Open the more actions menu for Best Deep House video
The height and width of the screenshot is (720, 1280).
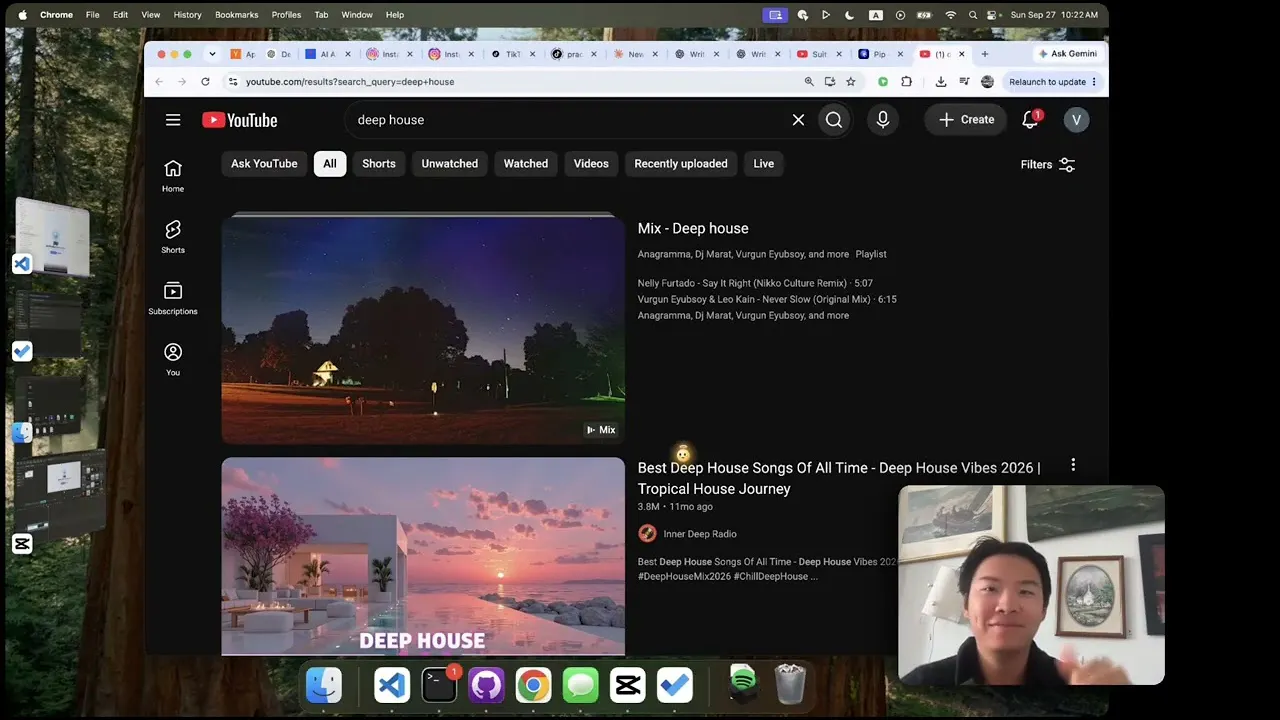[1073, 465]
